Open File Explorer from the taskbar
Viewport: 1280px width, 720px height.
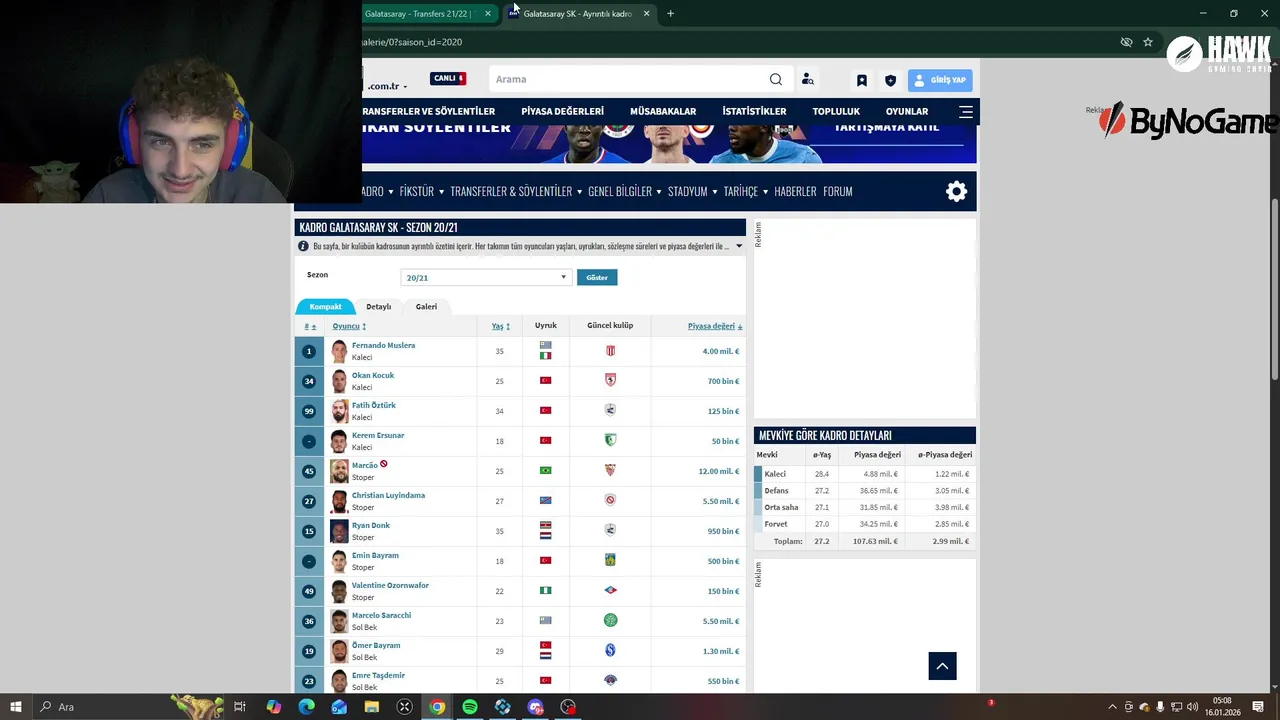tap(372, 707)
